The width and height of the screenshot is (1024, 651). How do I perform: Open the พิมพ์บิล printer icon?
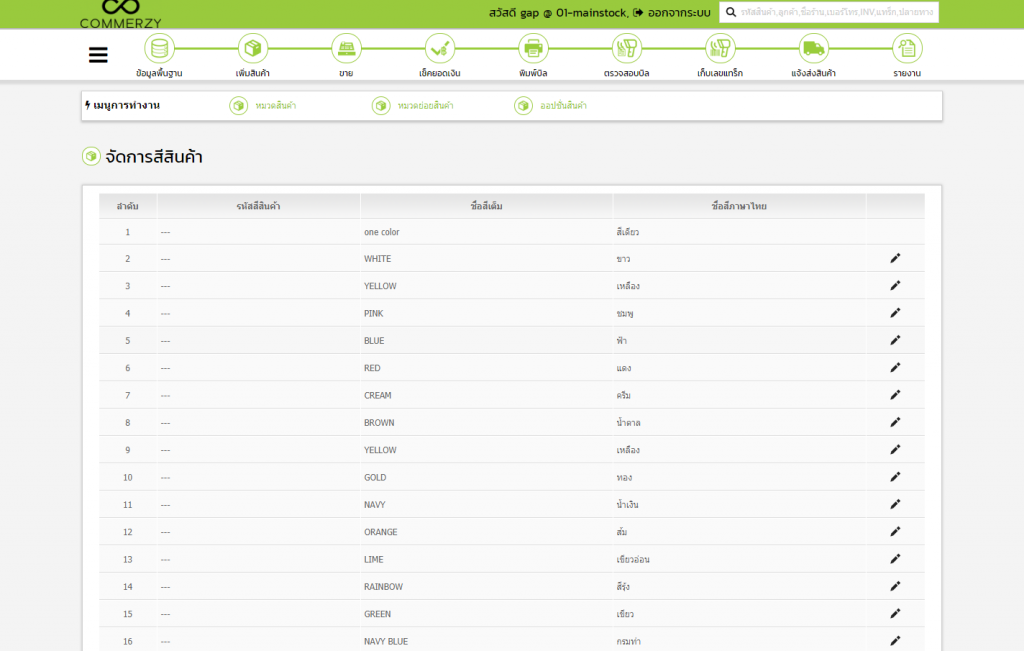[x=533, y=48]
